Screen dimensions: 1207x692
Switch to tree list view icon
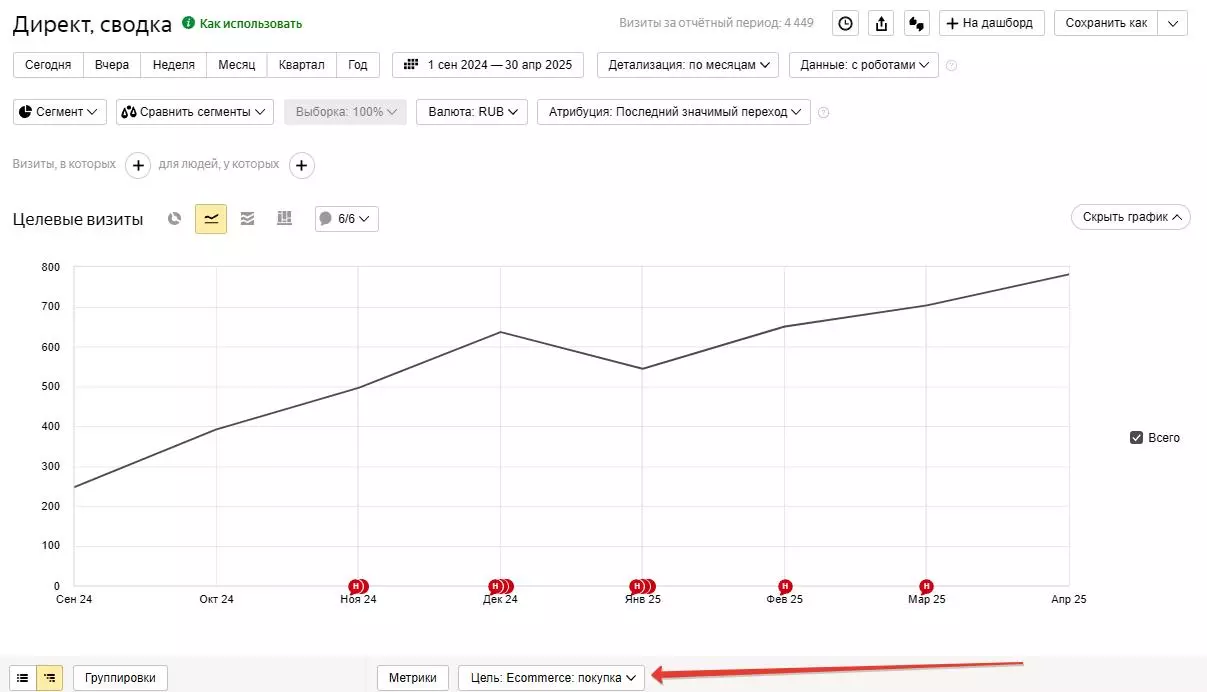(x=50, y=678)
